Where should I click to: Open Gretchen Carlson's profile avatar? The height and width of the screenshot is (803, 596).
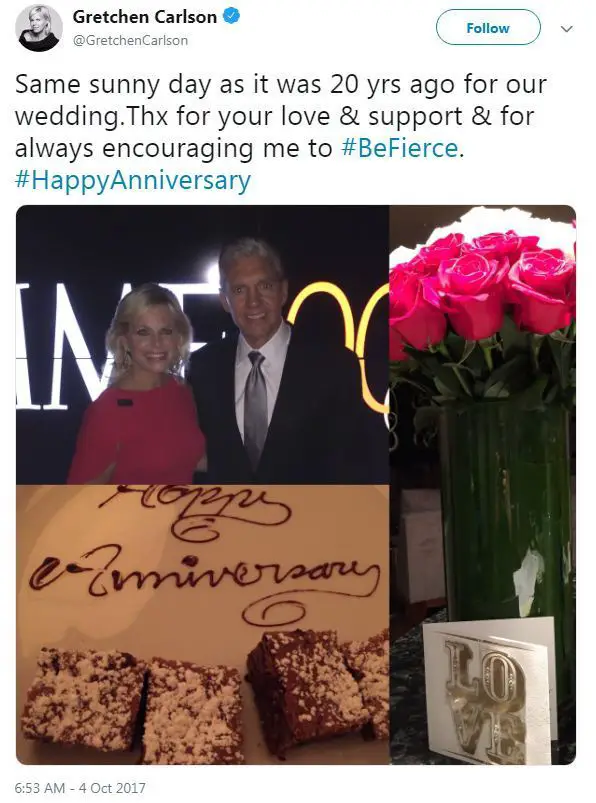39,29
